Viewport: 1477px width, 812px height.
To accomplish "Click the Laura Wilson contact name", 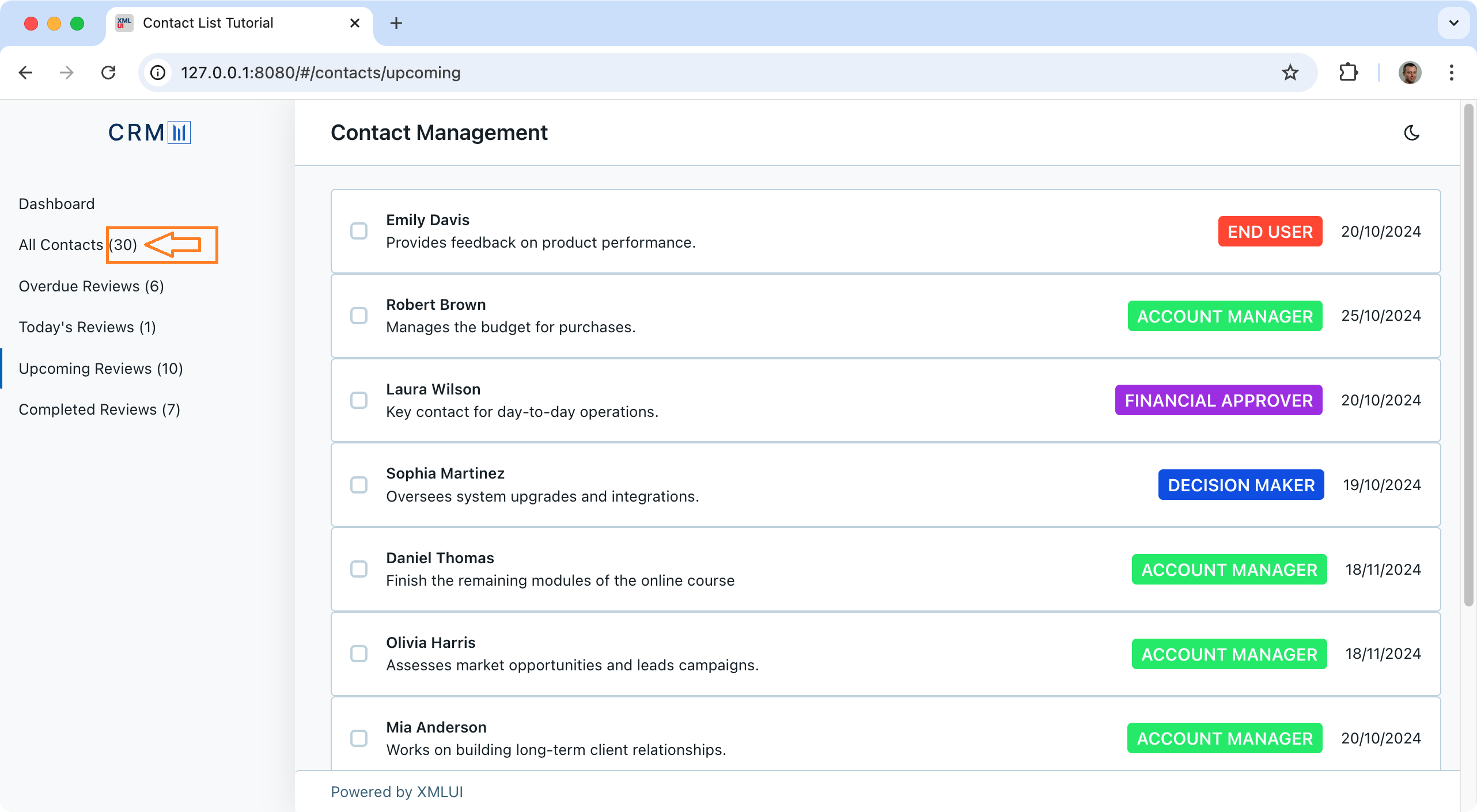I will pos(433,389).
